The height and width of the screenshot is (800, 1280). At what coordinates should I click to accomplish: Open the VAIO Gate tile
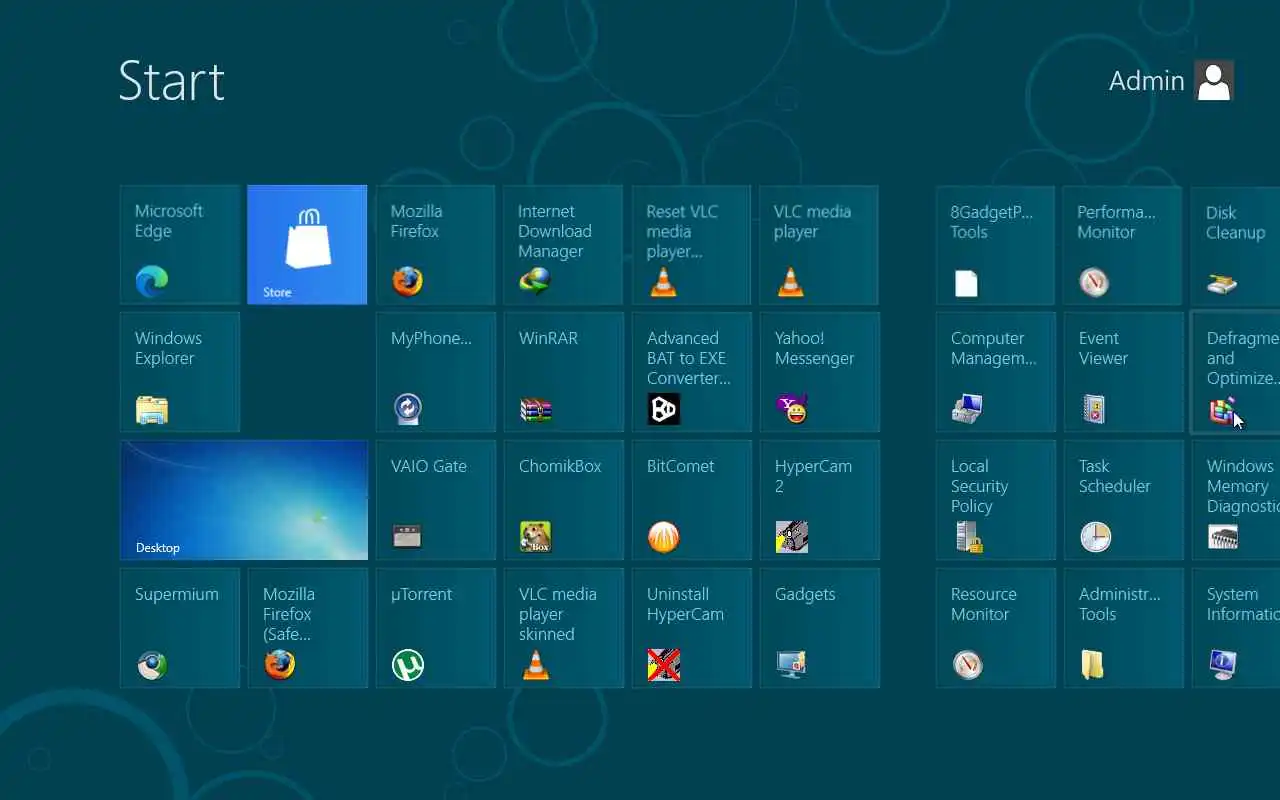(435, 500)
